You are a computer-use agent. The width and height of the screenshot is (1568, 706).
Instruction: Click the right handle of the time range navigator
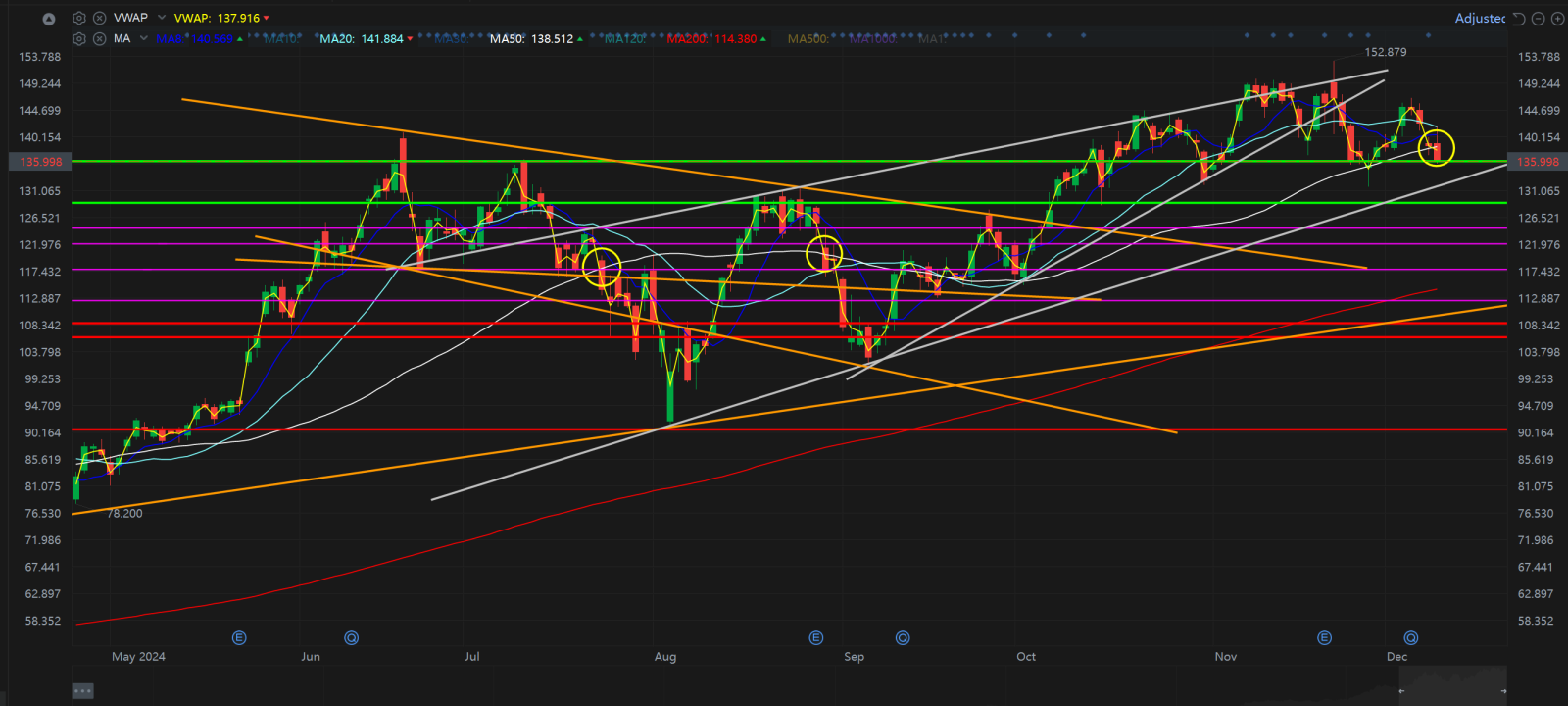tap(1503, 691)
